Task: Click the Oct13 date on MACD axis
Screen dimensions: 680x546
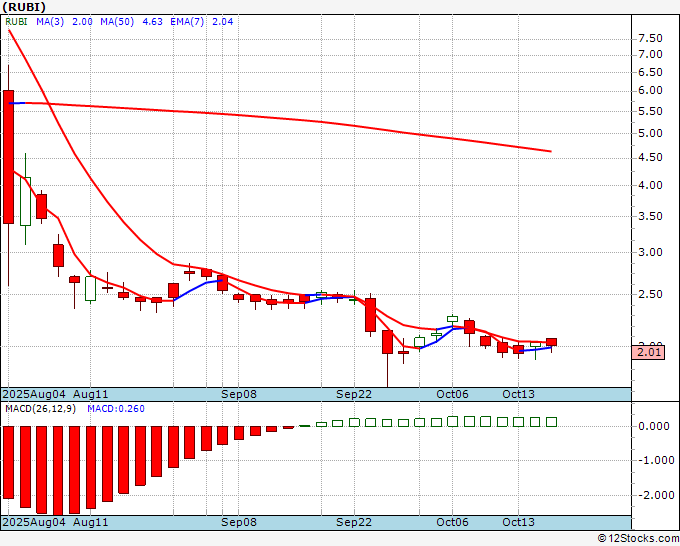Action: click(519, 523)
